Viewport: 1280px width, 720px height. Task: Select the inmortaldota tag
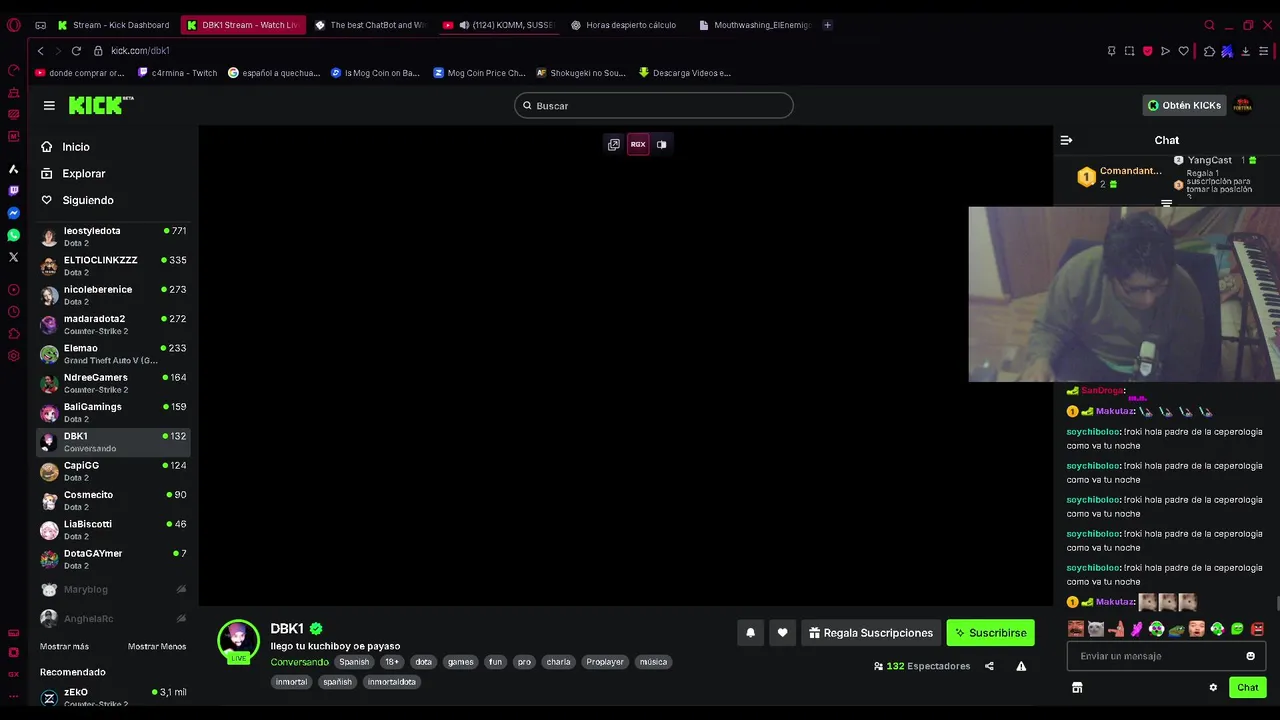coord(391,682)
